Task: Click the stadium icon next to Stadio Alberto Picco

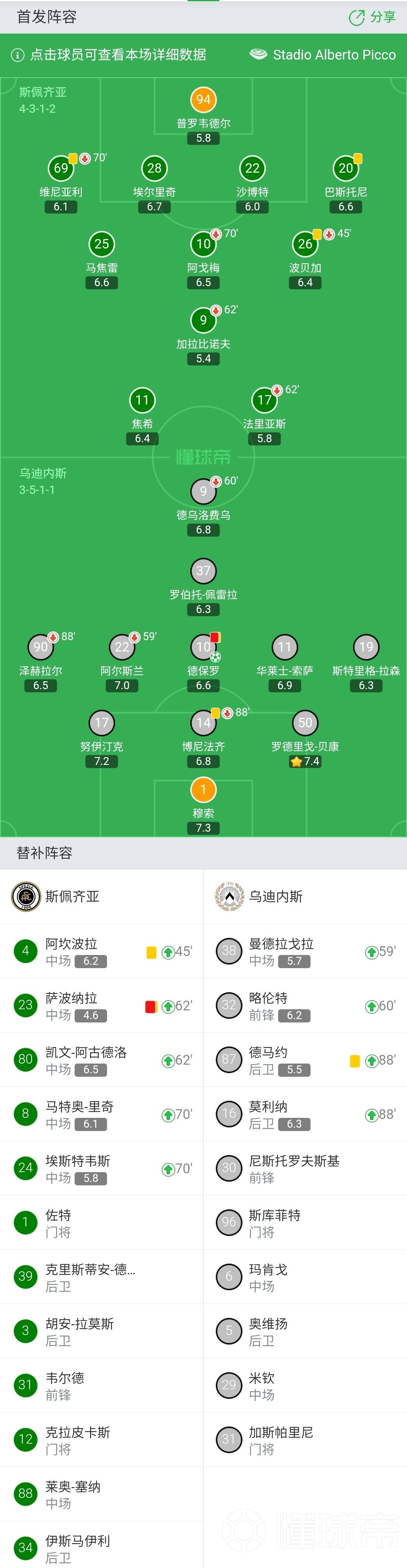Action: (x=258, y=54)
